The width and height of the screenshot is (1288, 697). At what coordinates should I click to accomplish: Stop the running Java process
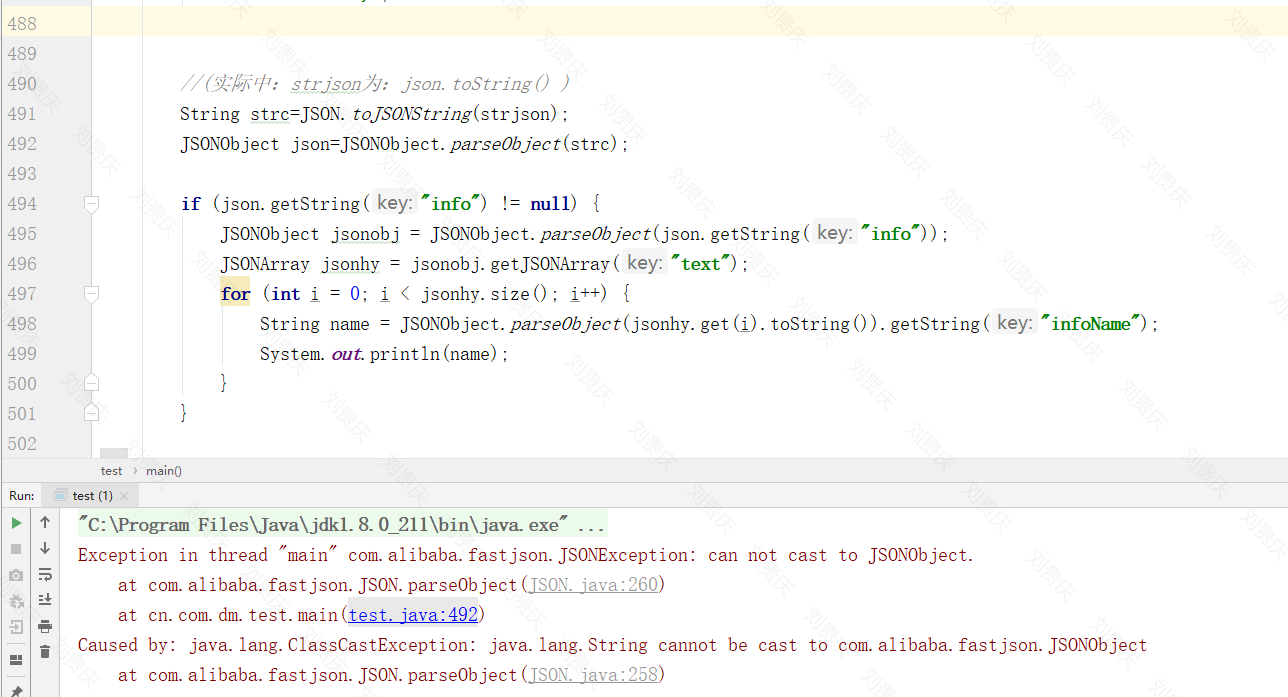click(x=15, y=547)
